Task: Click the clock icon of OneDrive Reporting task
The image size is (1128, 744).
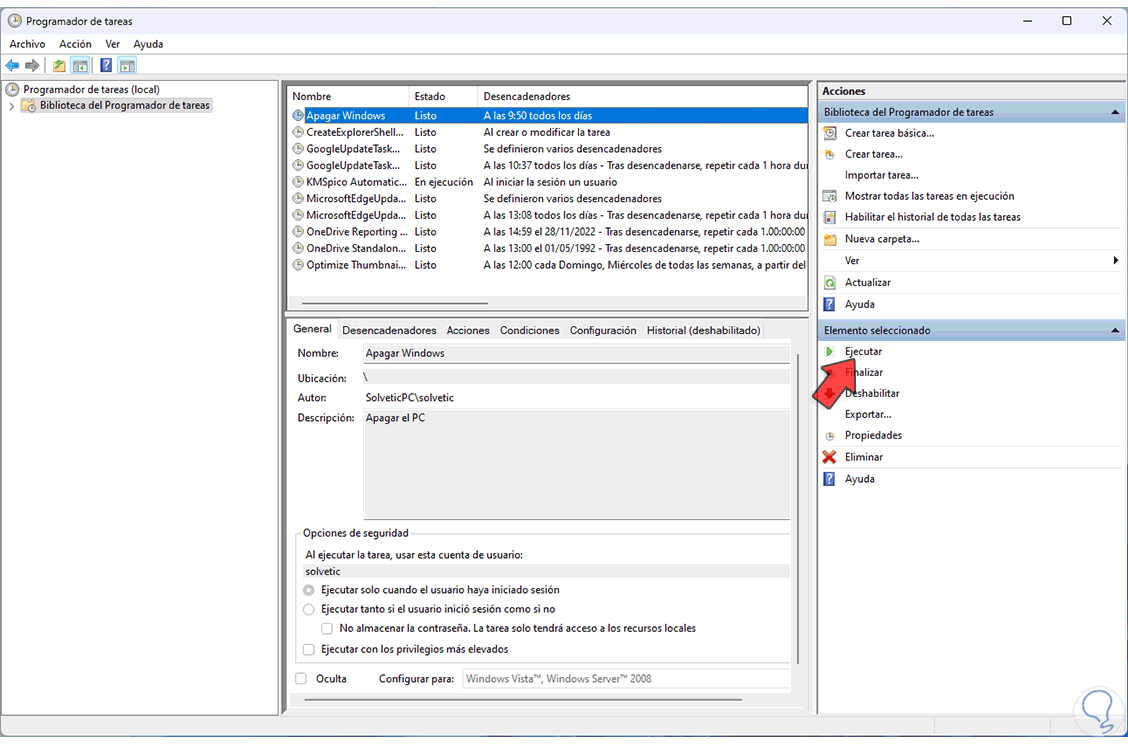Action: point(298,232)
